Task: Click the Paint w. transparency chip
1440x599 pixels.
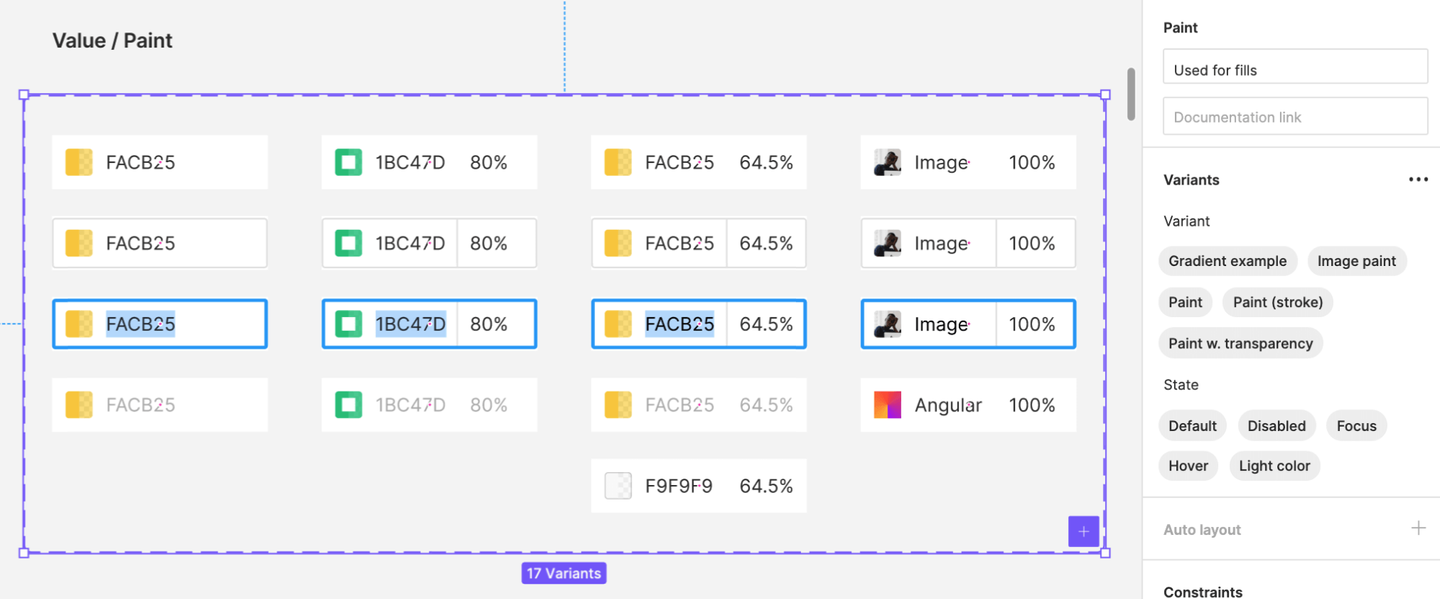Action: [x=1240, y=343]
